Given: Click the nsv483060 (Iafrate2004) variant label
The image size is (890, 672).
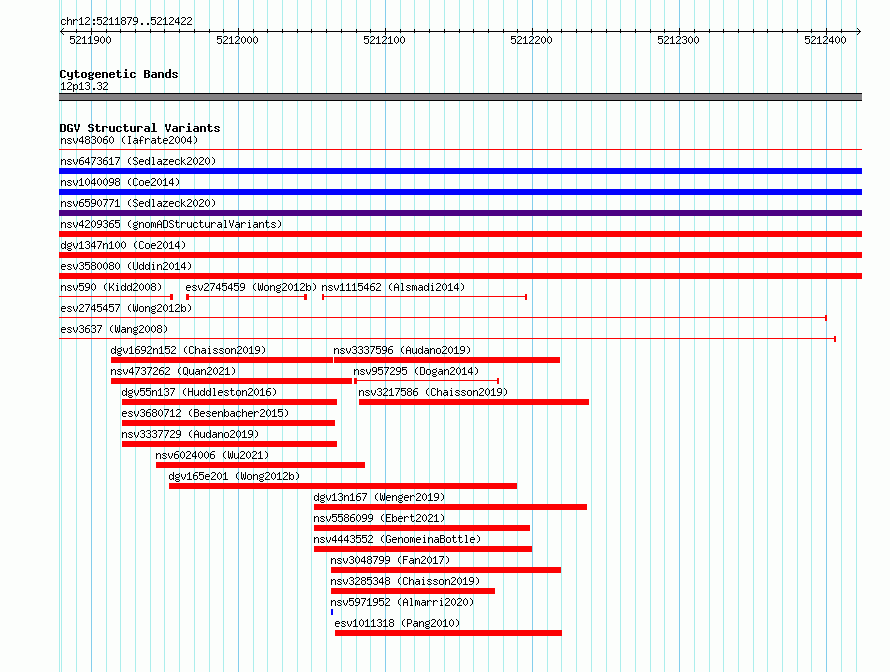Looking at the screenshot, I should [x=129, y=140].
